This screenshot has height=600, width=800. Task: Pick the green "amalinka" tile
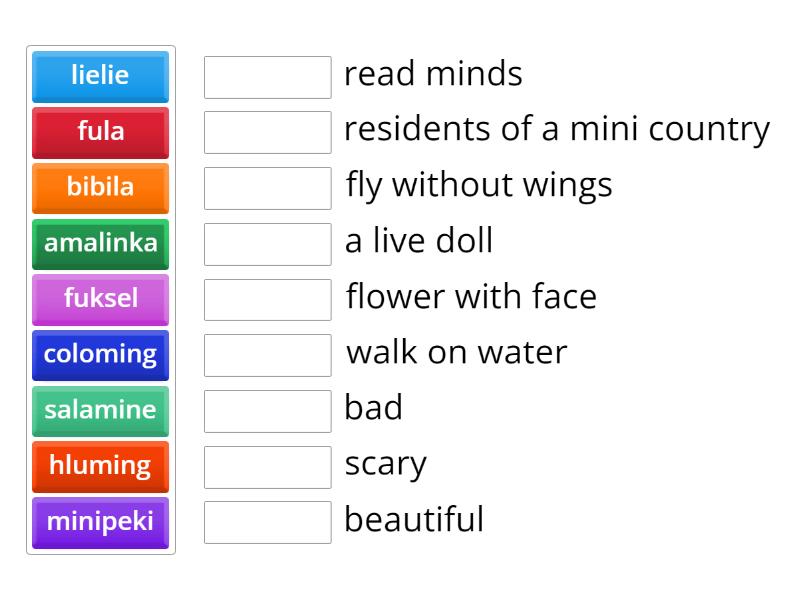(100, 244)
